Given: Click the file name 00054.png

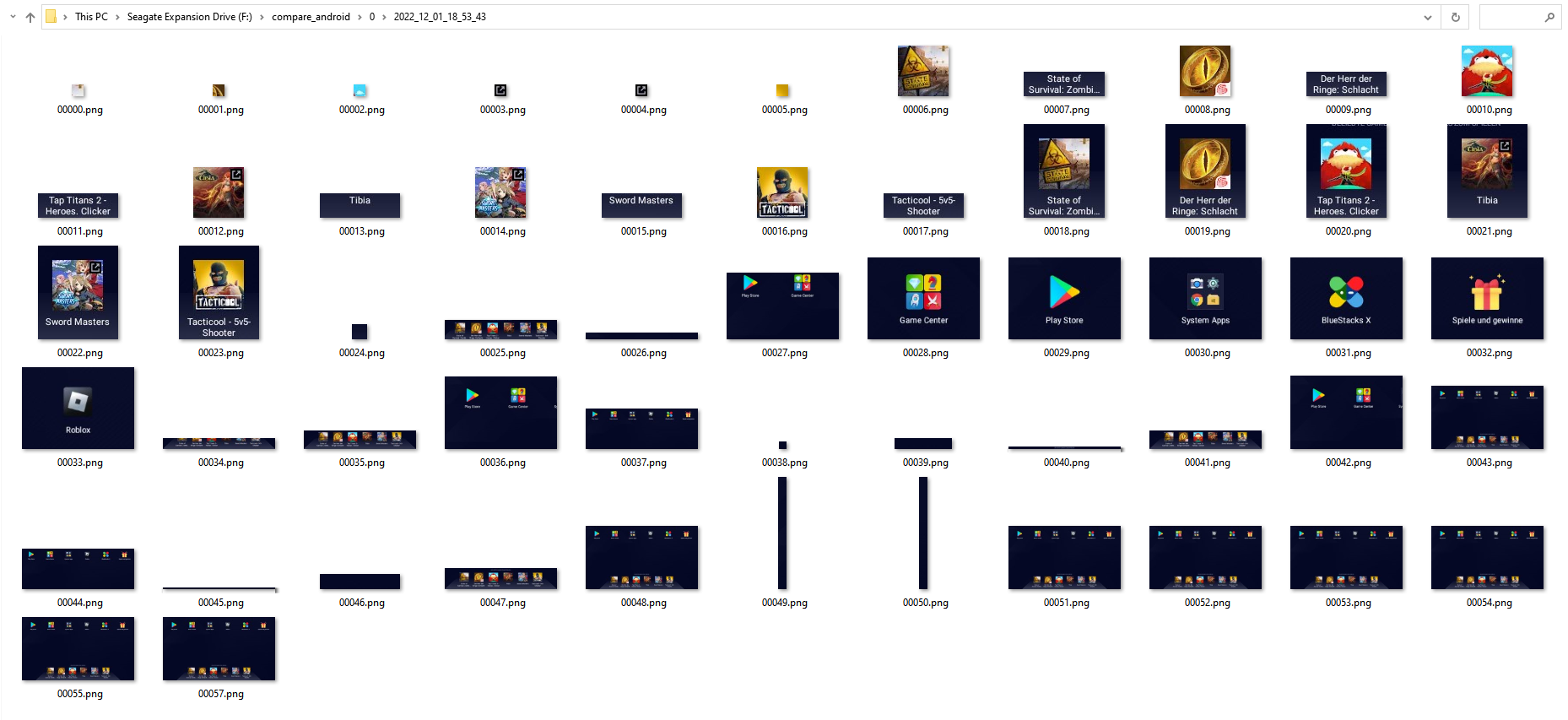Looking at the screenshot, I should (1490, 603).
